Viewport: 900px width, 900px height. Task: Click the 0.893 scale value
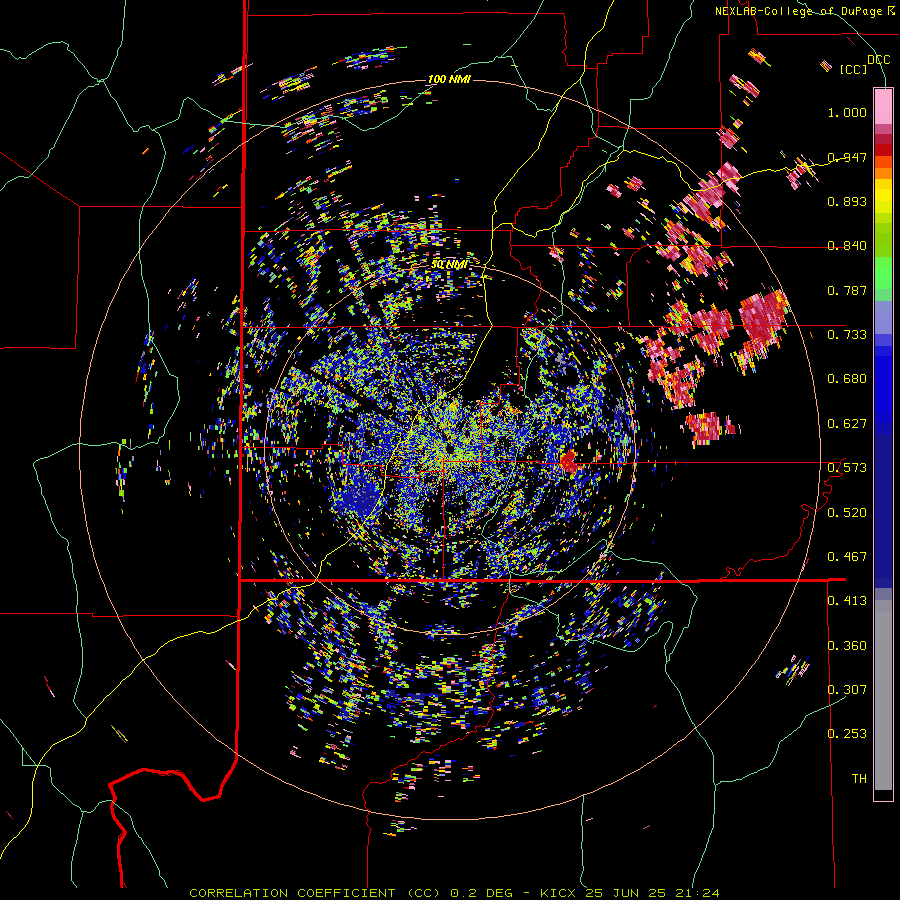(847, 201)
